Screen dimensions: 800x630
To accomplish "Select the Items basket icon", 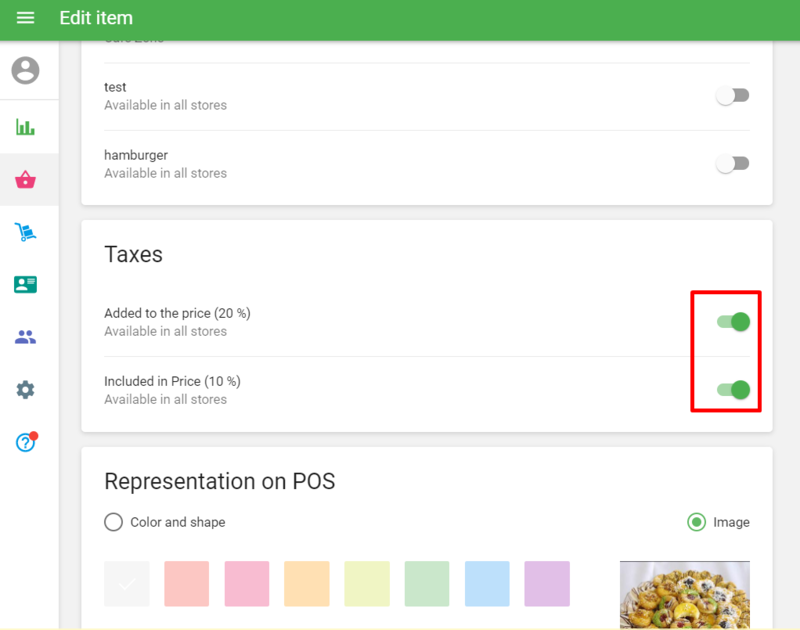I will coord(26,180).
